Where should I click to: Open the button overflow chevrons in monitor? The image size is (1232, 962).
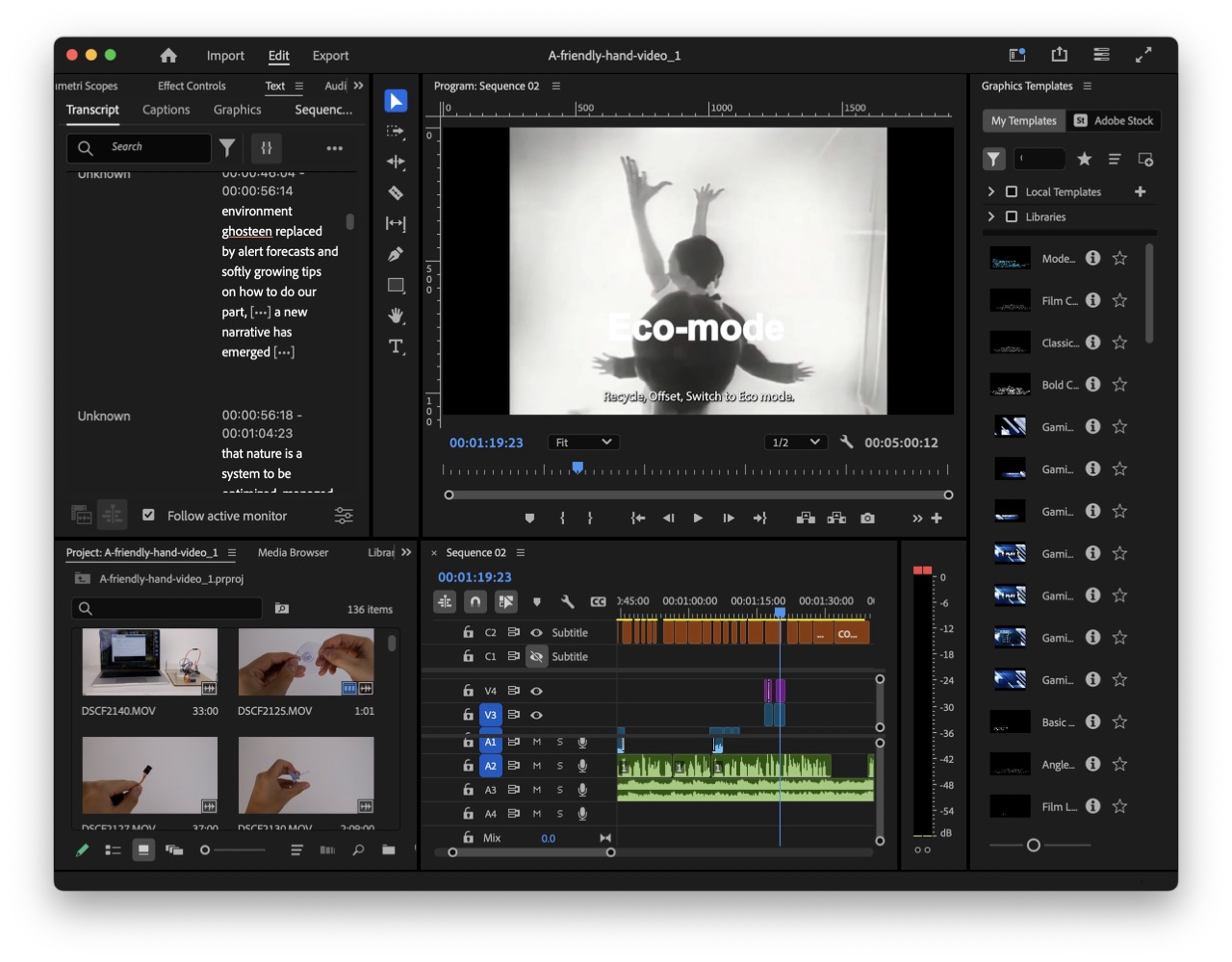[917, 519]
